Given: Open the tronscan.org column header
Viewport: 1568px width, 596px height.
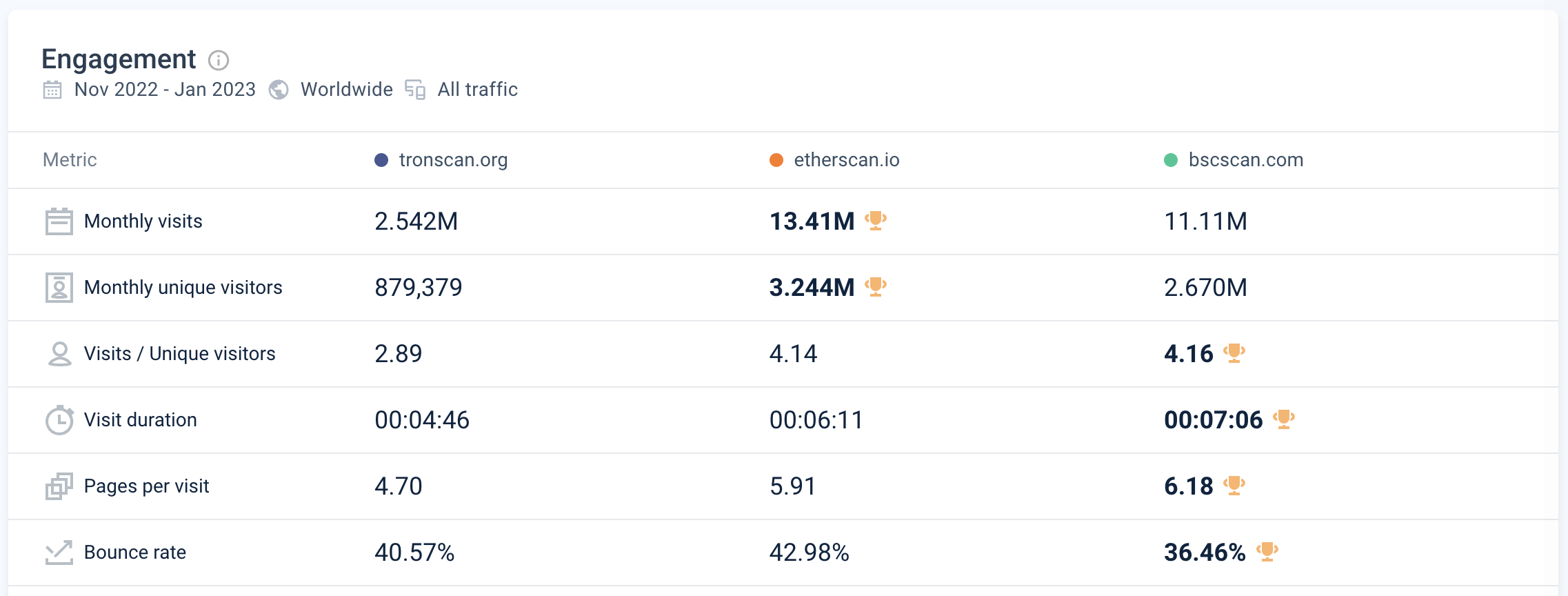Looking at the screenshot, I should (x=453, y=160).
